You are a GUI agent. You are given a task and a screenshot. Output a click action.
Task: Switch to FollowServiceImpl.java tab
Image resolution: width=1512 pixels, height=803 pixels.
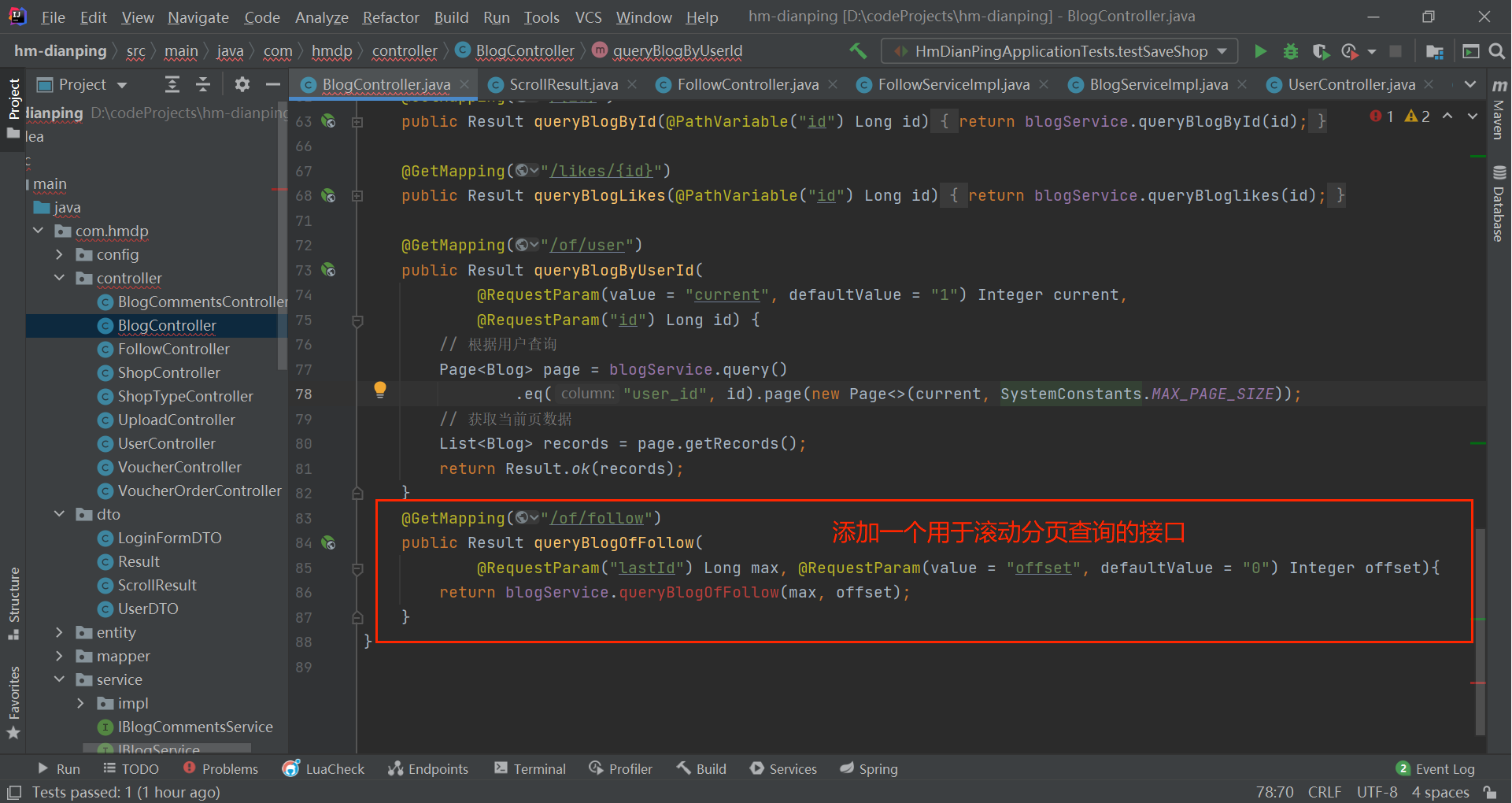coord(953,84)
